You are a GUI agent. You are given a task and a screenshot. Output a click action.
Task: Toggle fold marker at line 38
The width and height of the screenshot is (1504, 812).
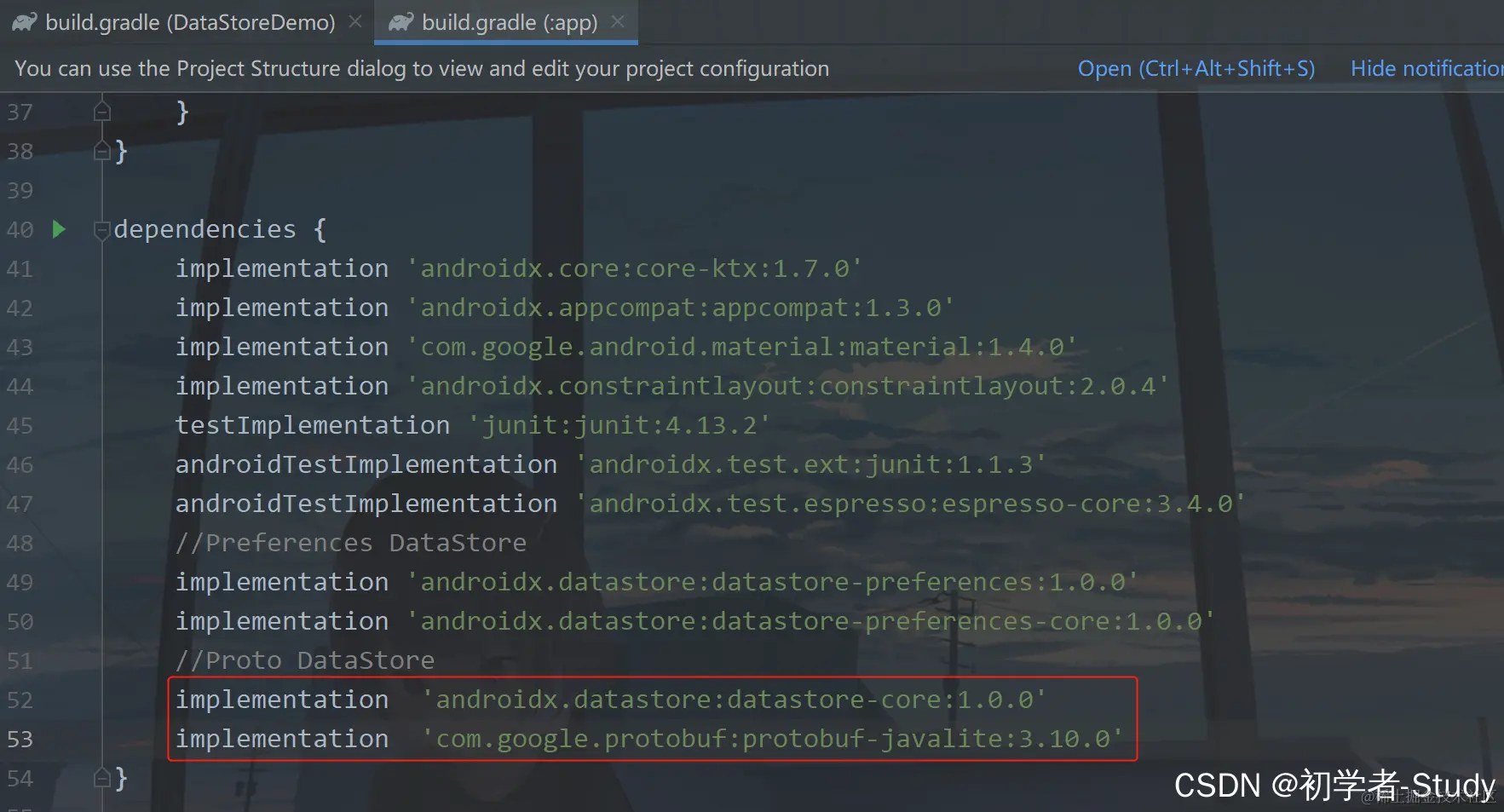coord(102,152)
